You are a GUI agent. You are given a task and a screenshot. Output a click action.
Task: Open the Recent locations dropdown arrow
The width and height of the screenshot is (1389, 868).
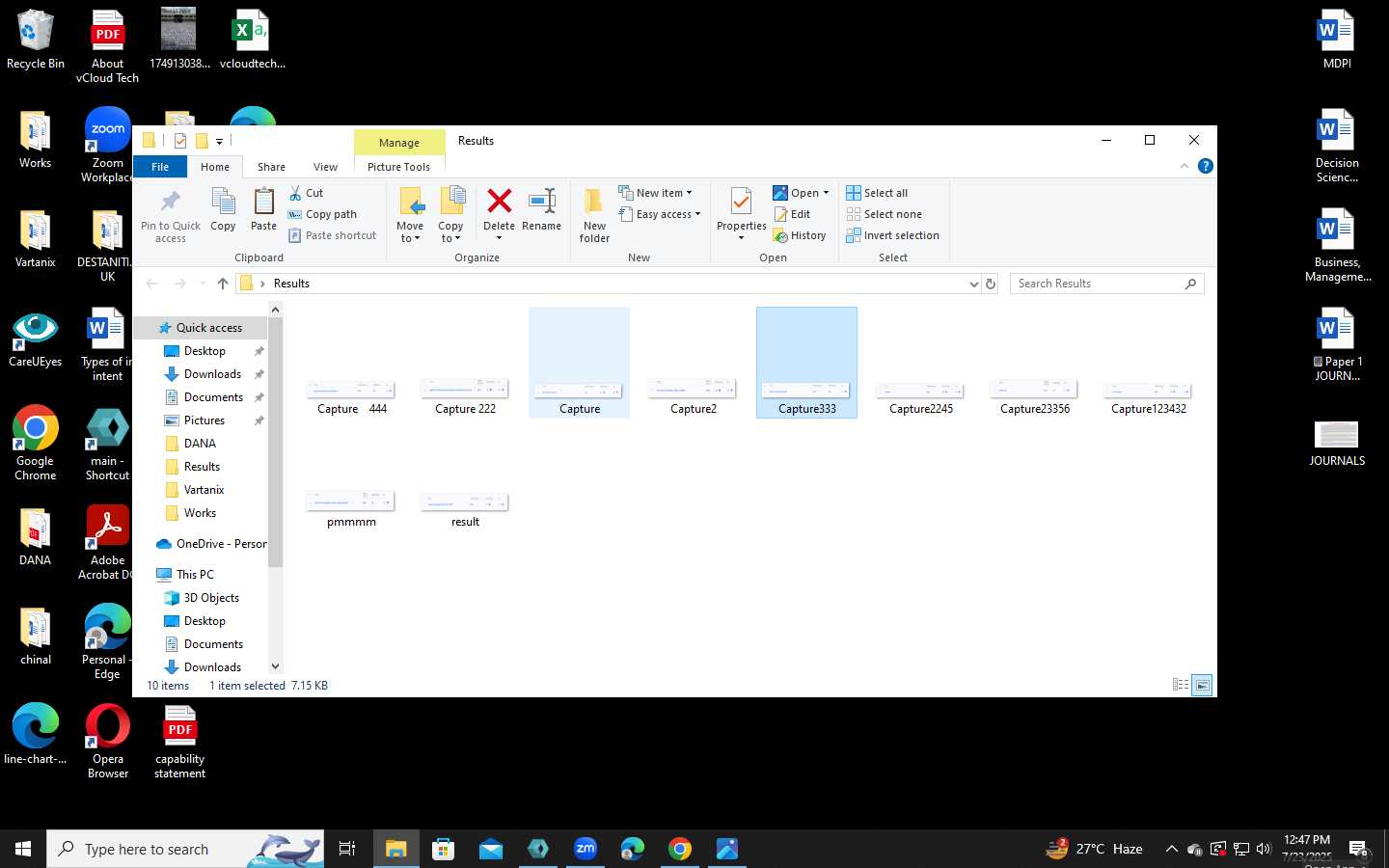[203, 284]
